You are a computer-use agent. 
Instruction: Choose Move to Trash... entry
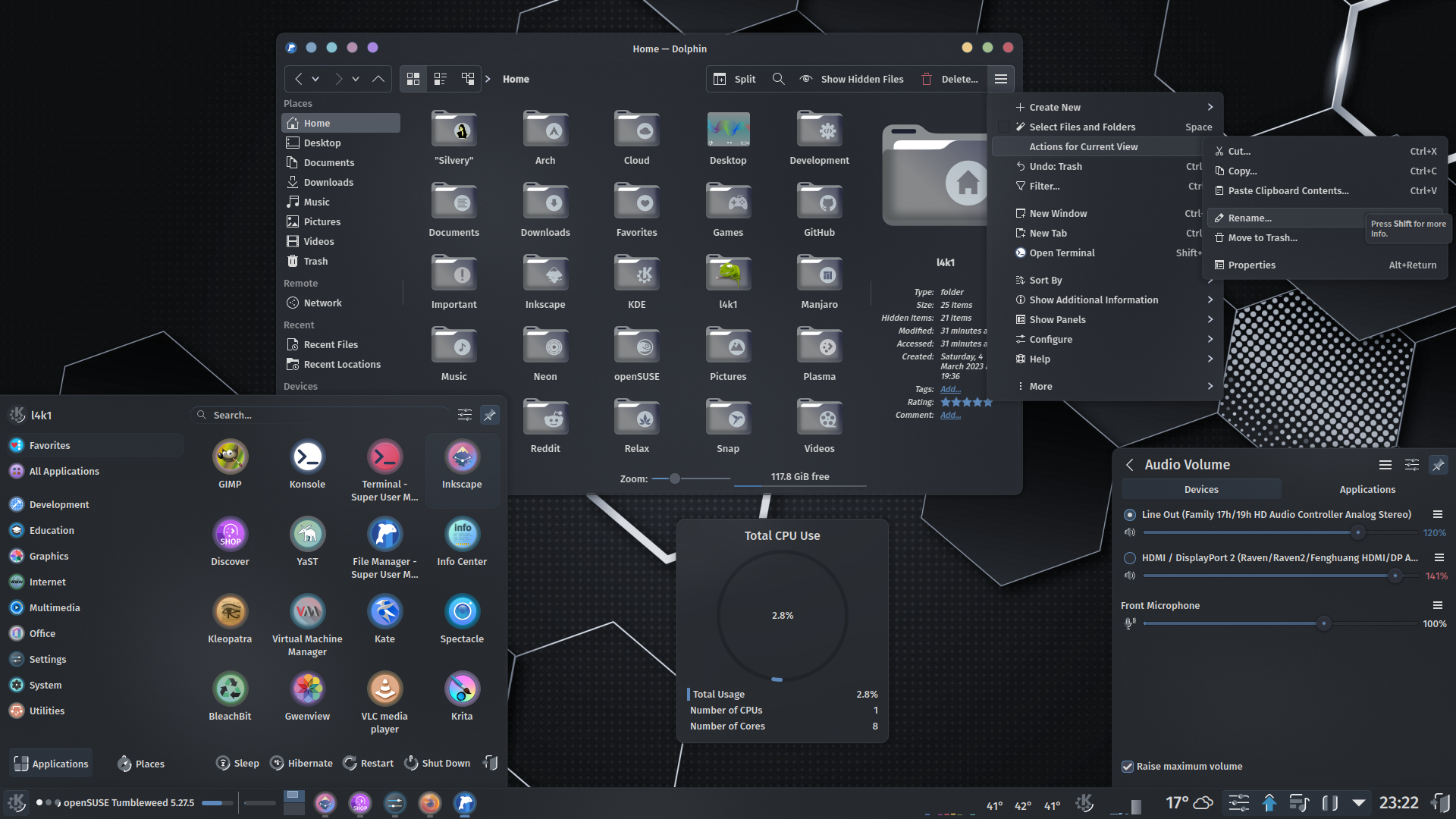pyautogui.click(x=1287, y=237)
